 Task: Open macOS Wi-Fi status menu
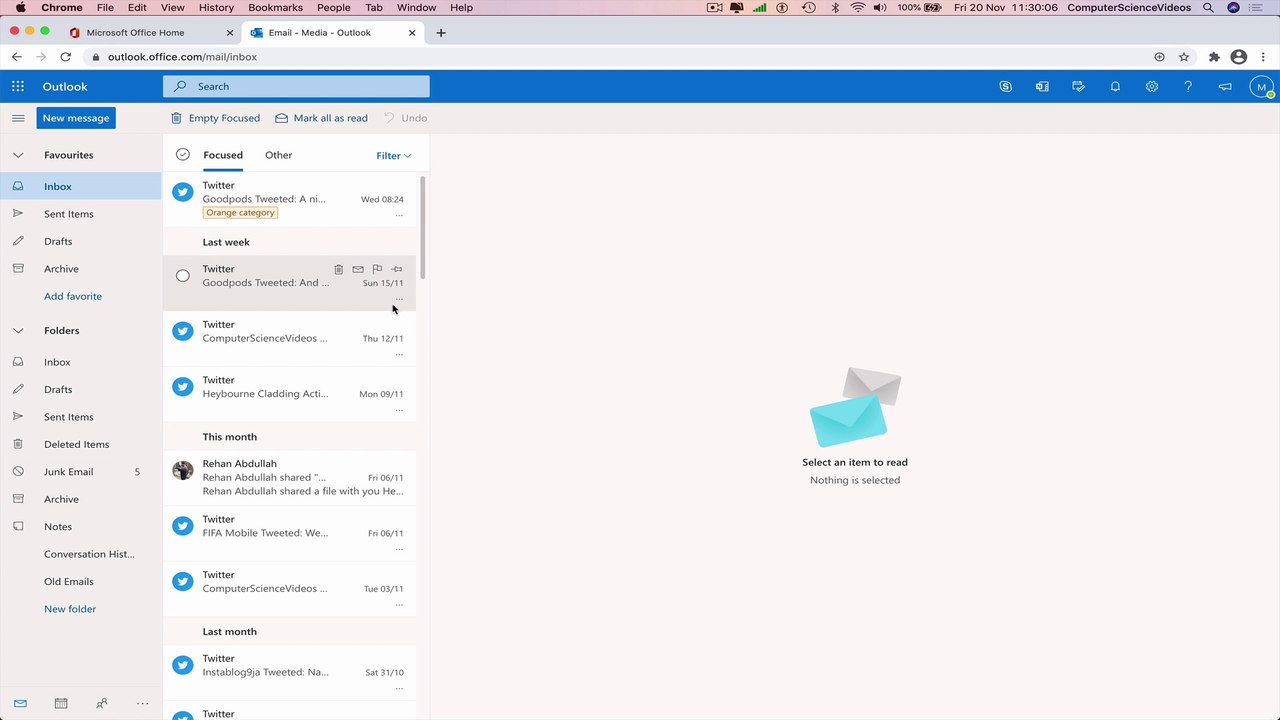click(x=858, y=7)
